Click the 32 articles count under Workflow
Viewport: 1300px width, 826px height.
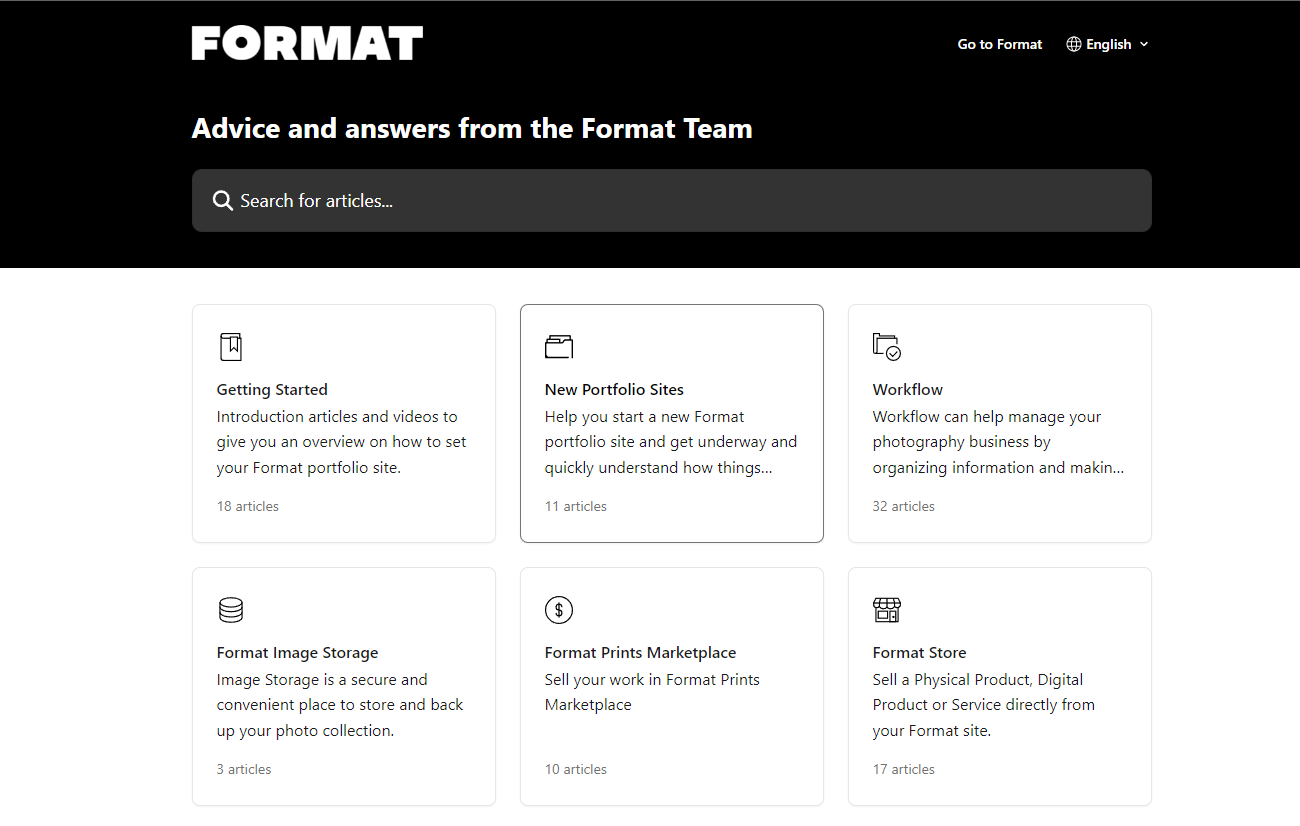[x=904, y=506]
